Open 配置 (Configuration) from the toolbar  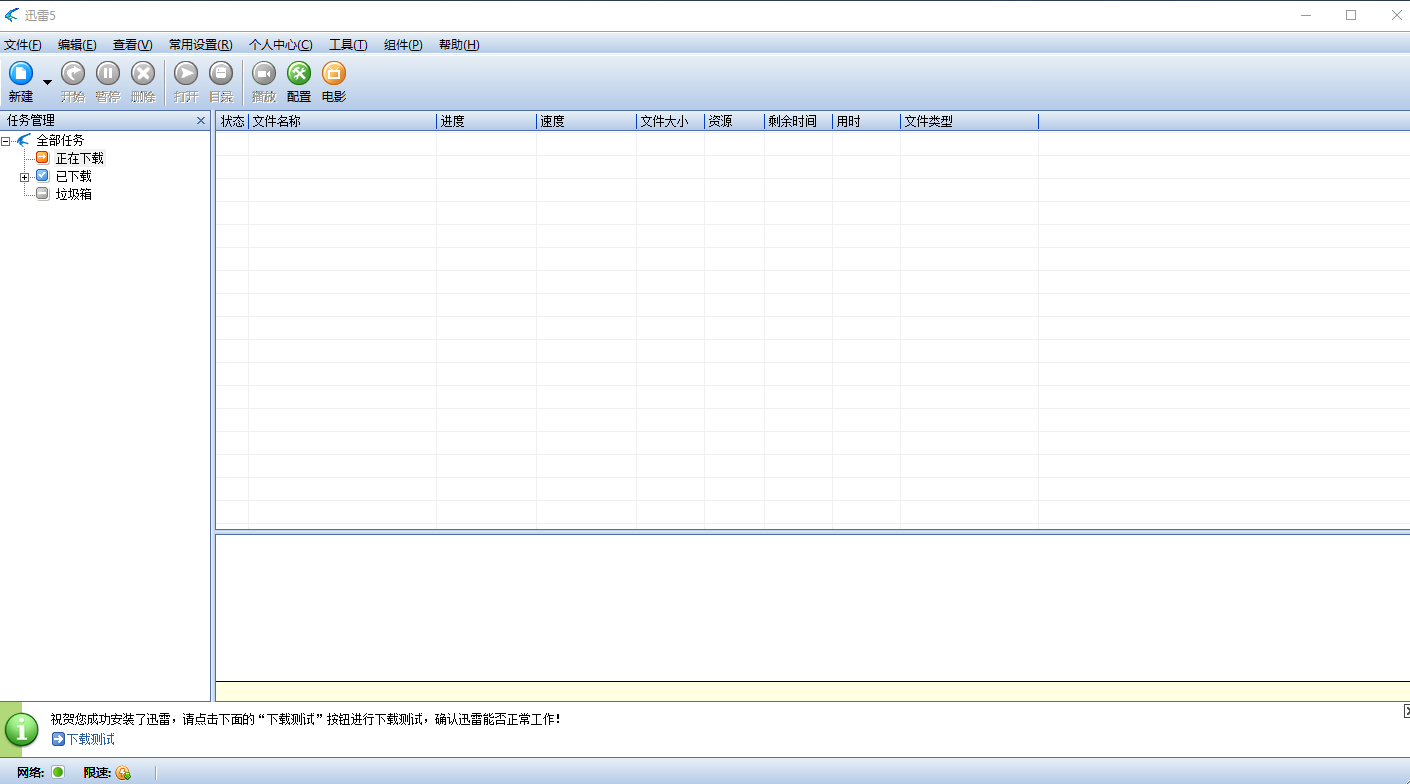pyautogui.click(x=299, y=74)
